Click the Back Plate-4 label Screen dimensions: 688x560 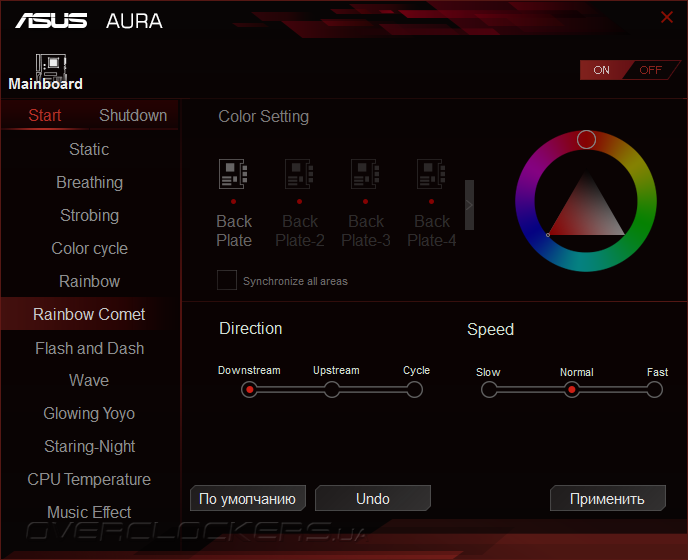click(432, 231)
